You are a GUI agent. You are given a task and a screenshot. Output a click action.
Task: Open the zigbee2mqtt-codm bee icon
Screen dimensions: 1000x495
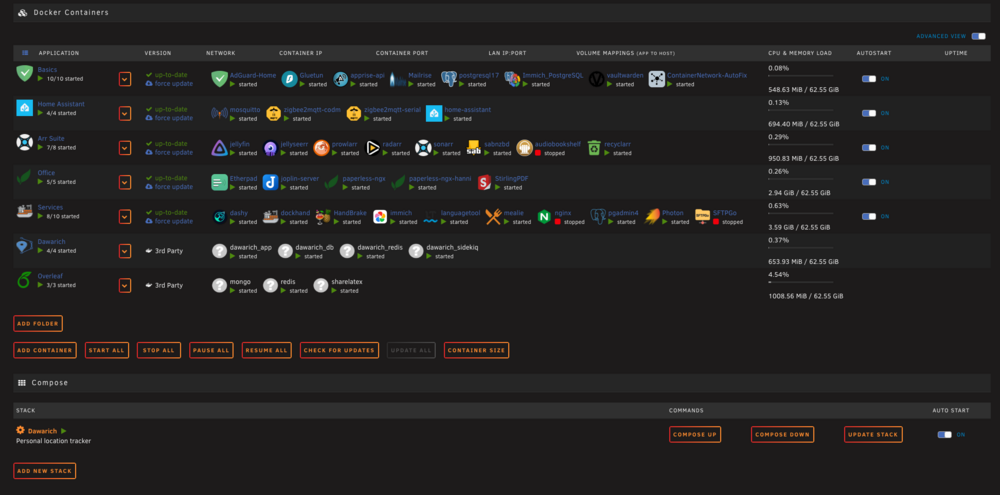273,114
